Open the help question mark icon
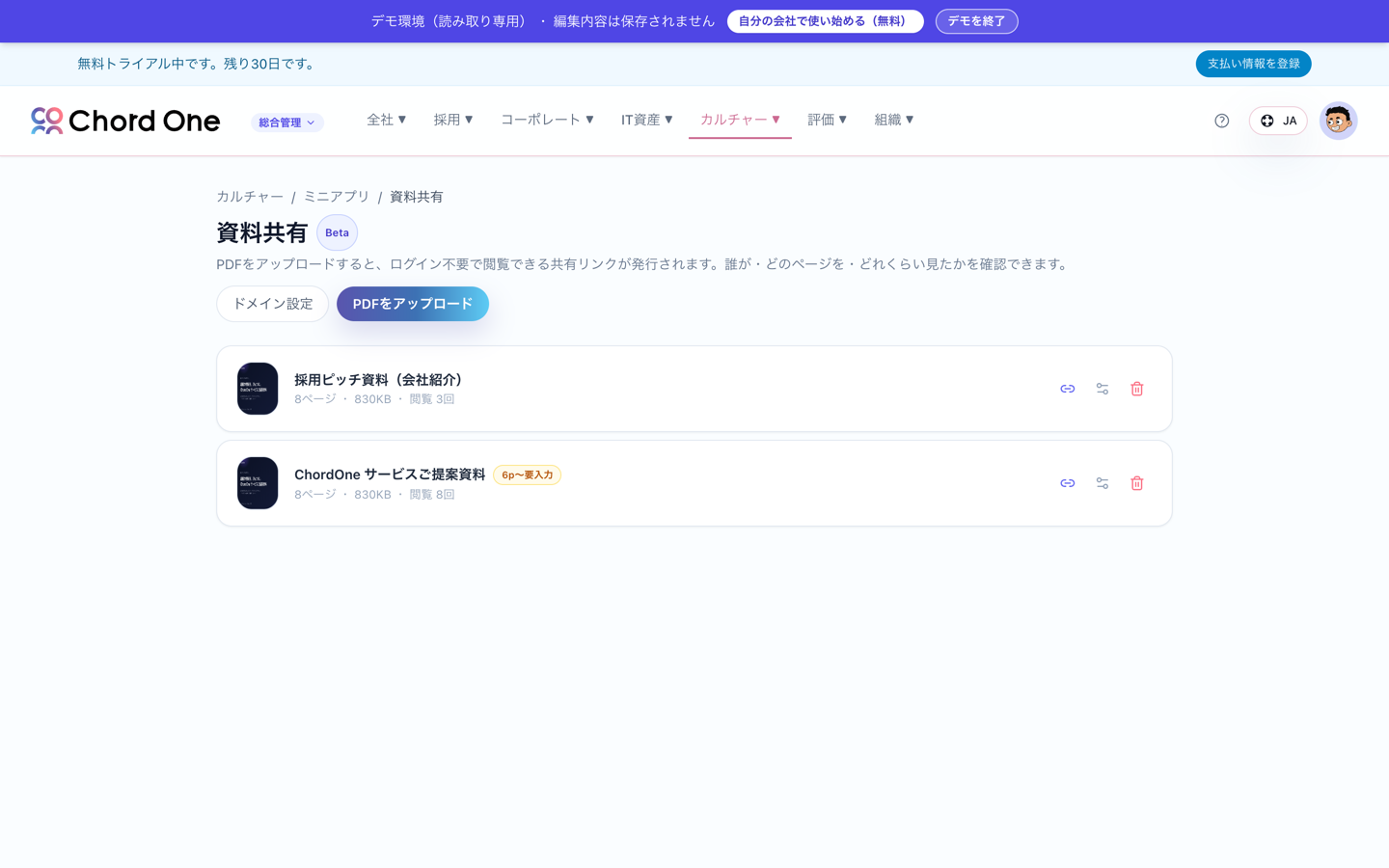Image resolution: width=1389 pixels, height=868 pixels. click(1221, 121)
